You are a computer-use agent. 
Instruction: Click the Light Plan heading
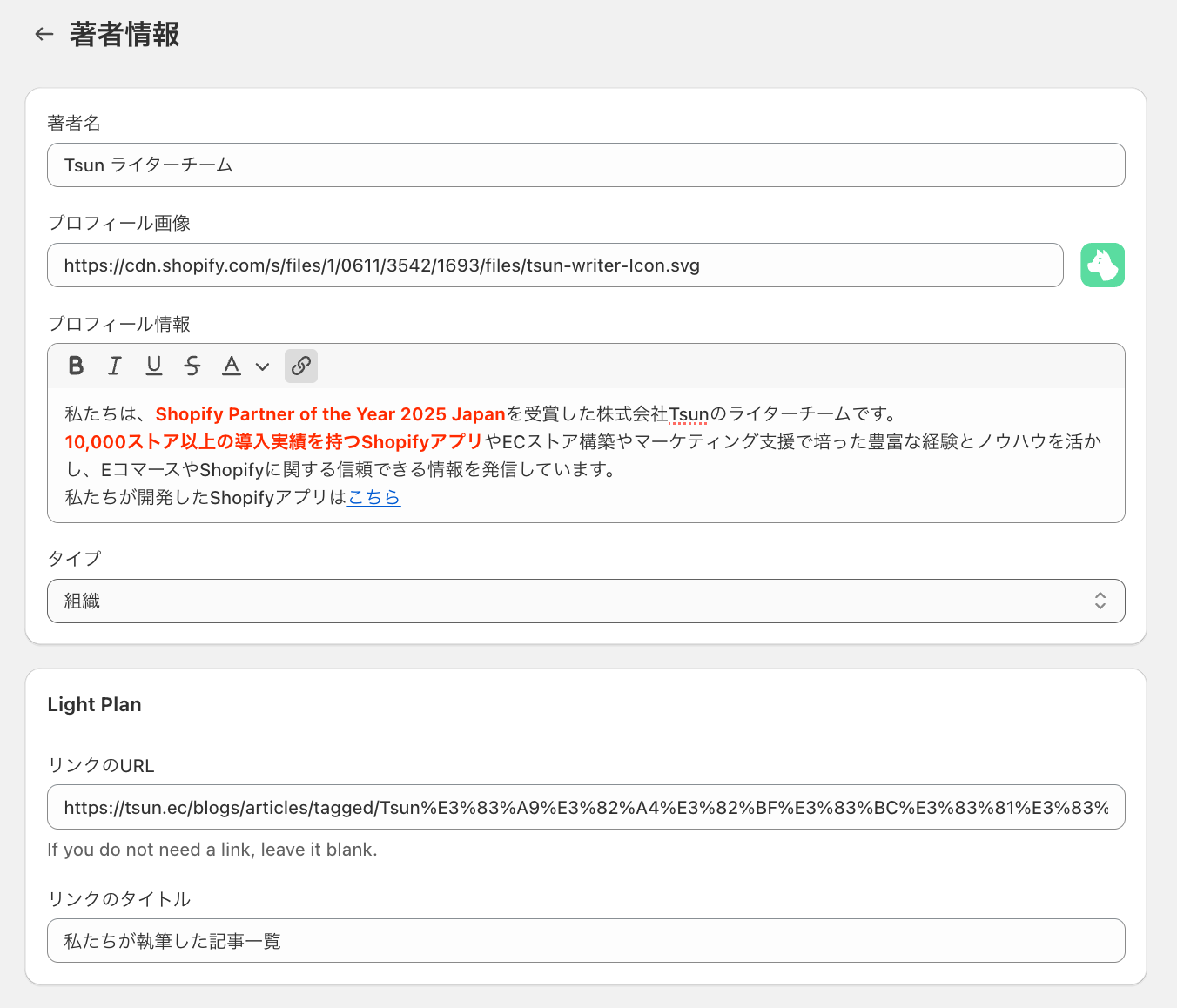(x=94, y=704)
